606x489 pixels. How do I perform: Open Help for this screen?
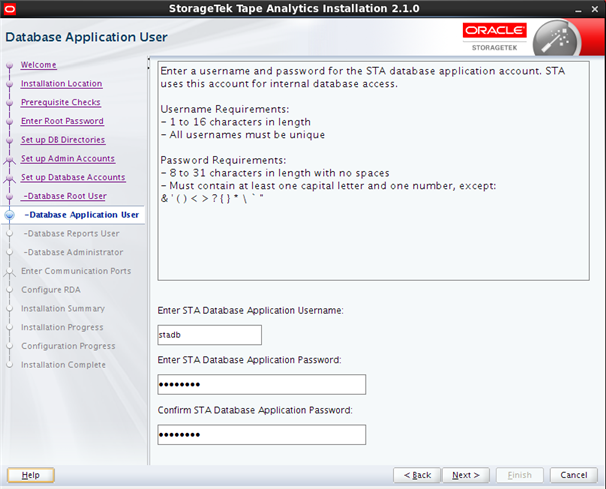click(x=31, y=475)
